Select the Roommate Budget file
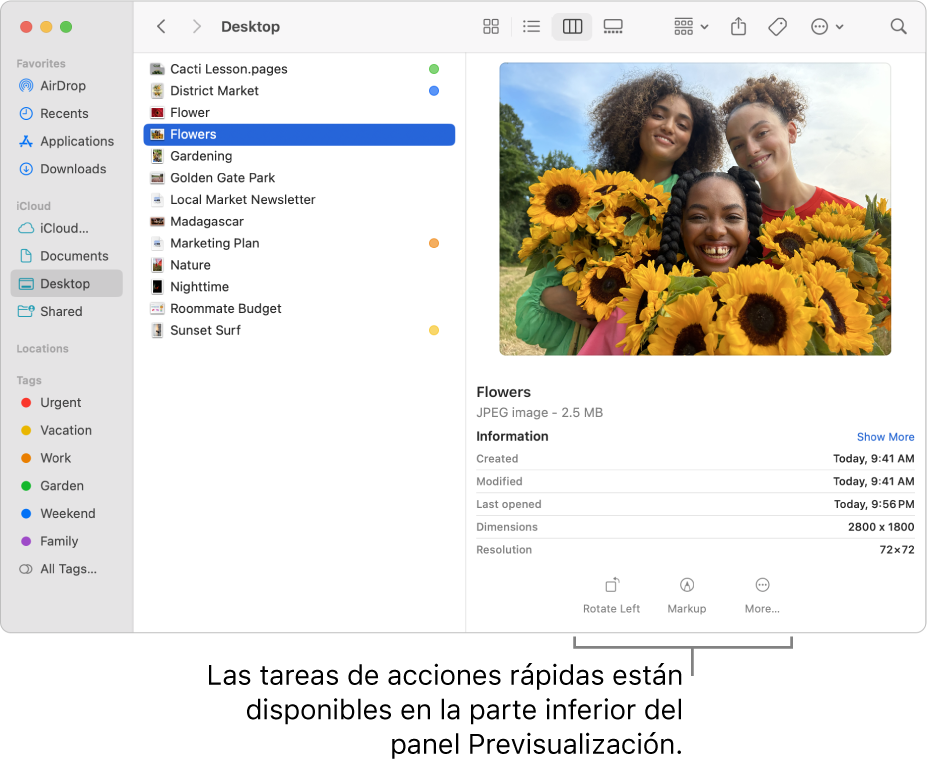This screenshot has width=928, height=766. (299, 309)
